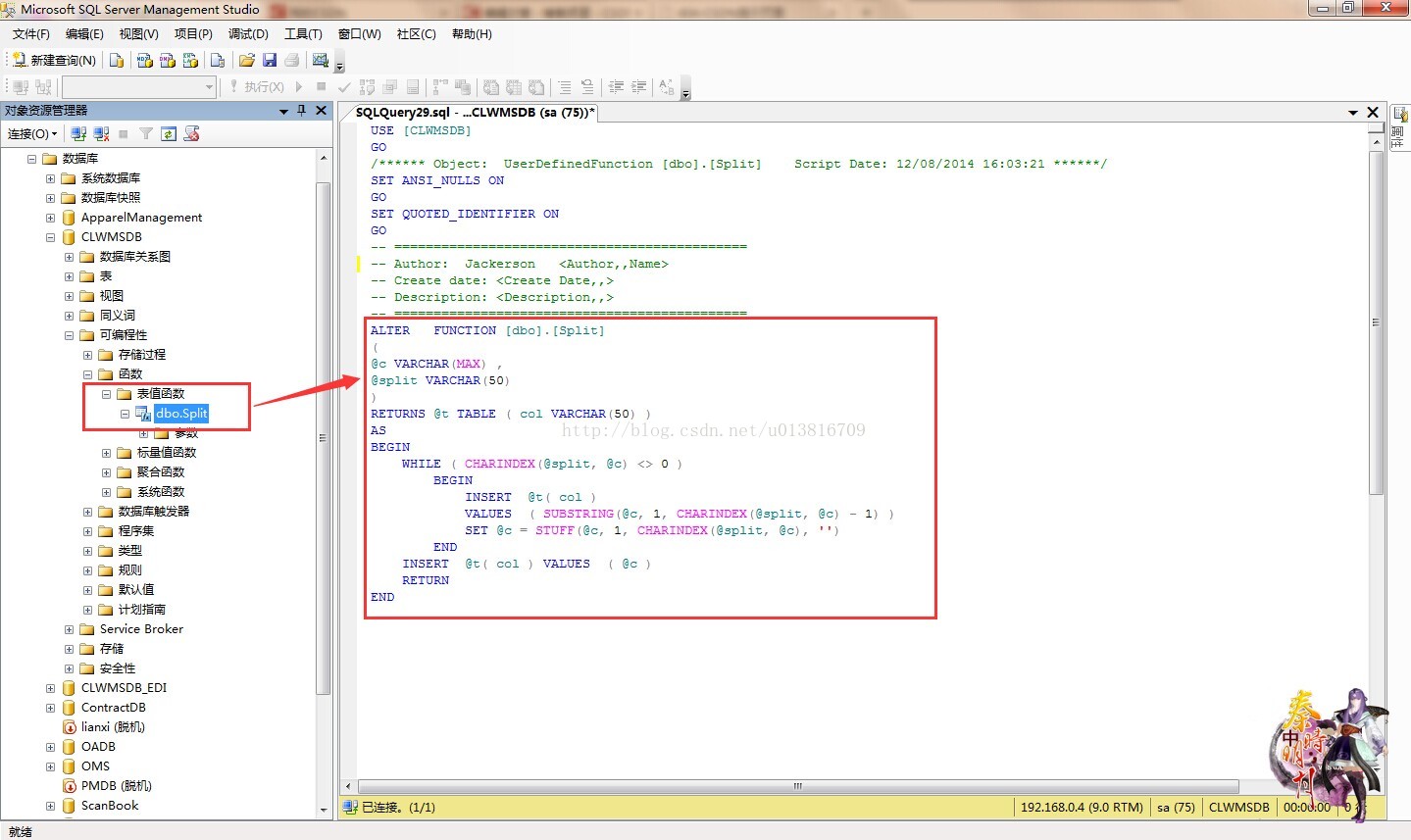
Task: Open the Community (社区) menu
Action: pos(416,34)
